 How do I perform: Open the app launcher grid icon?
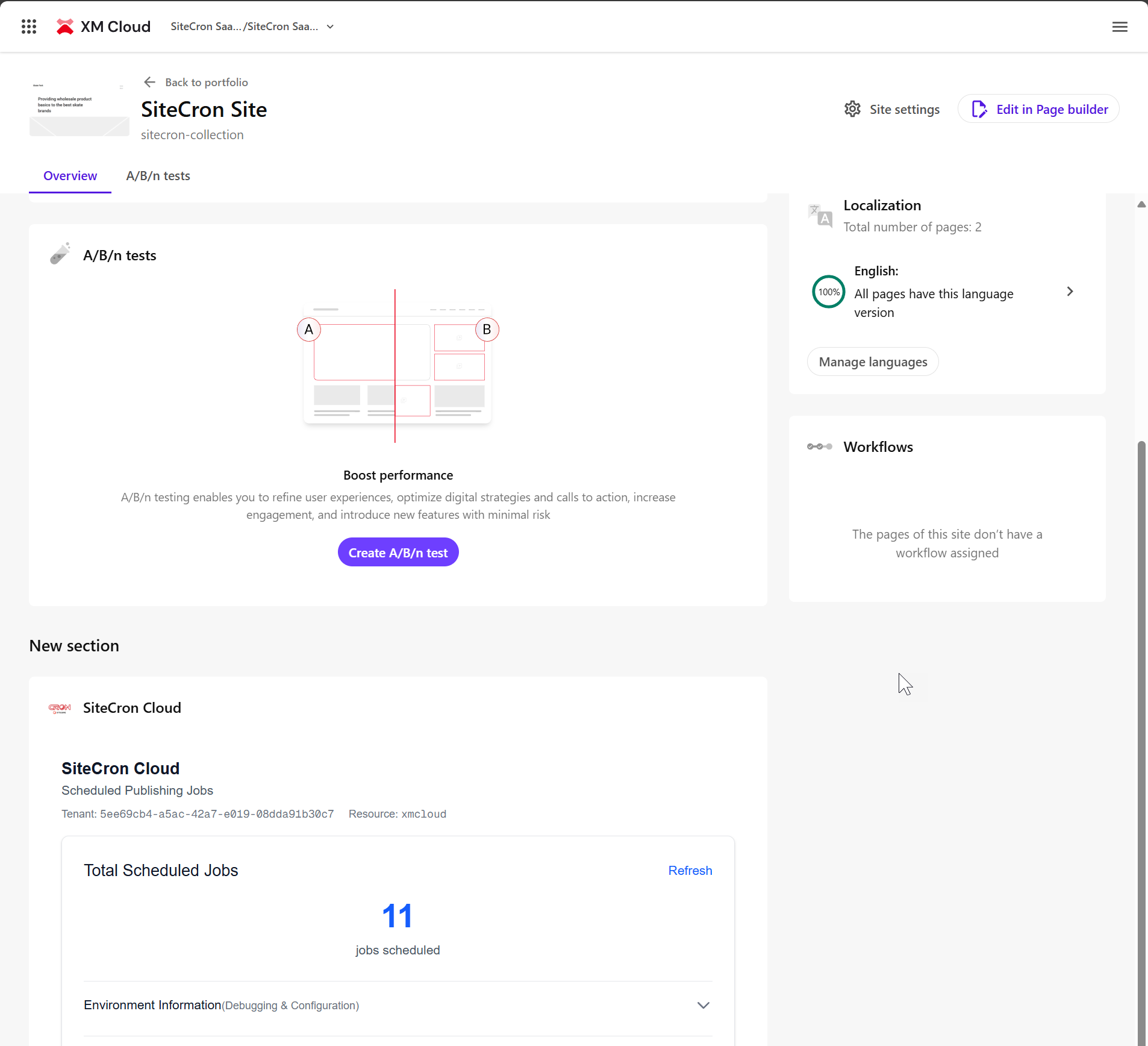pyautogui.click(x=29, y=27)
